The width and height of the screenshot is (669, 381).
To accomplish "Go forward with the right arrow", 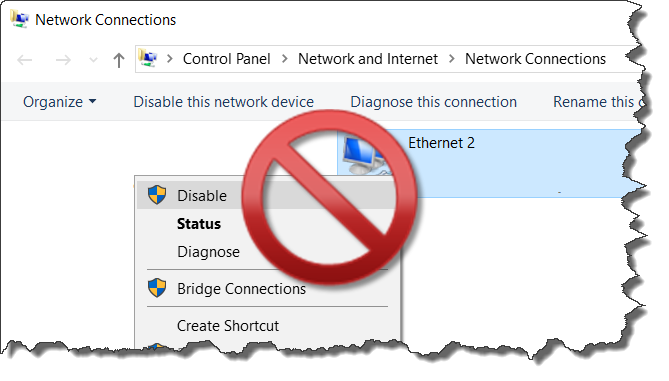I will [x=63, y=60].
